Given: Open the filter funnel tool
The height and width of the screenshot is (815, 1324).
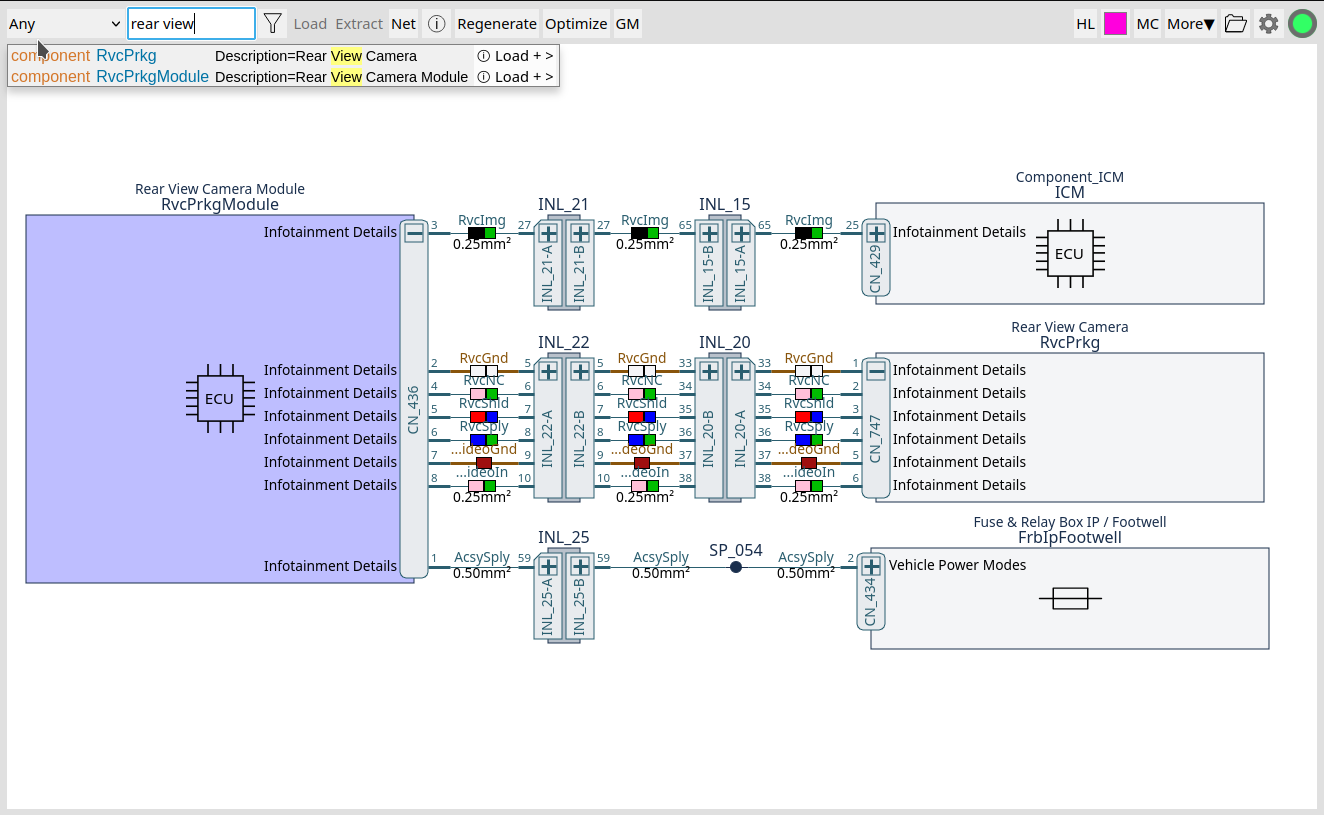Looking at the screenshot, I should [272, 23].
